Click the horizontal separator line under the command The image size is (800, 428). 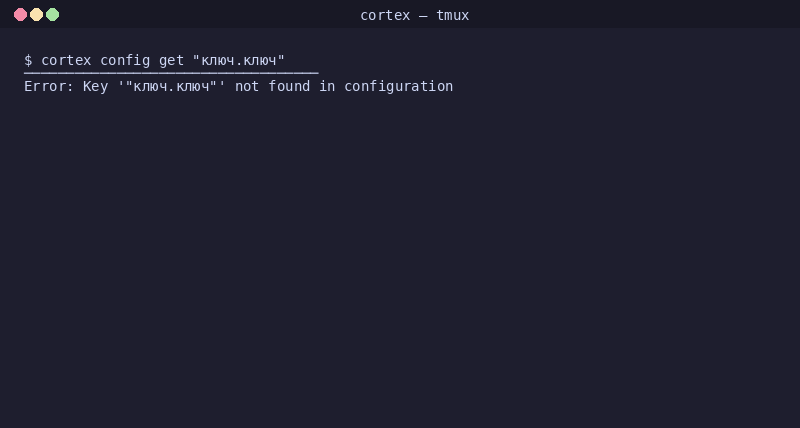171,73
